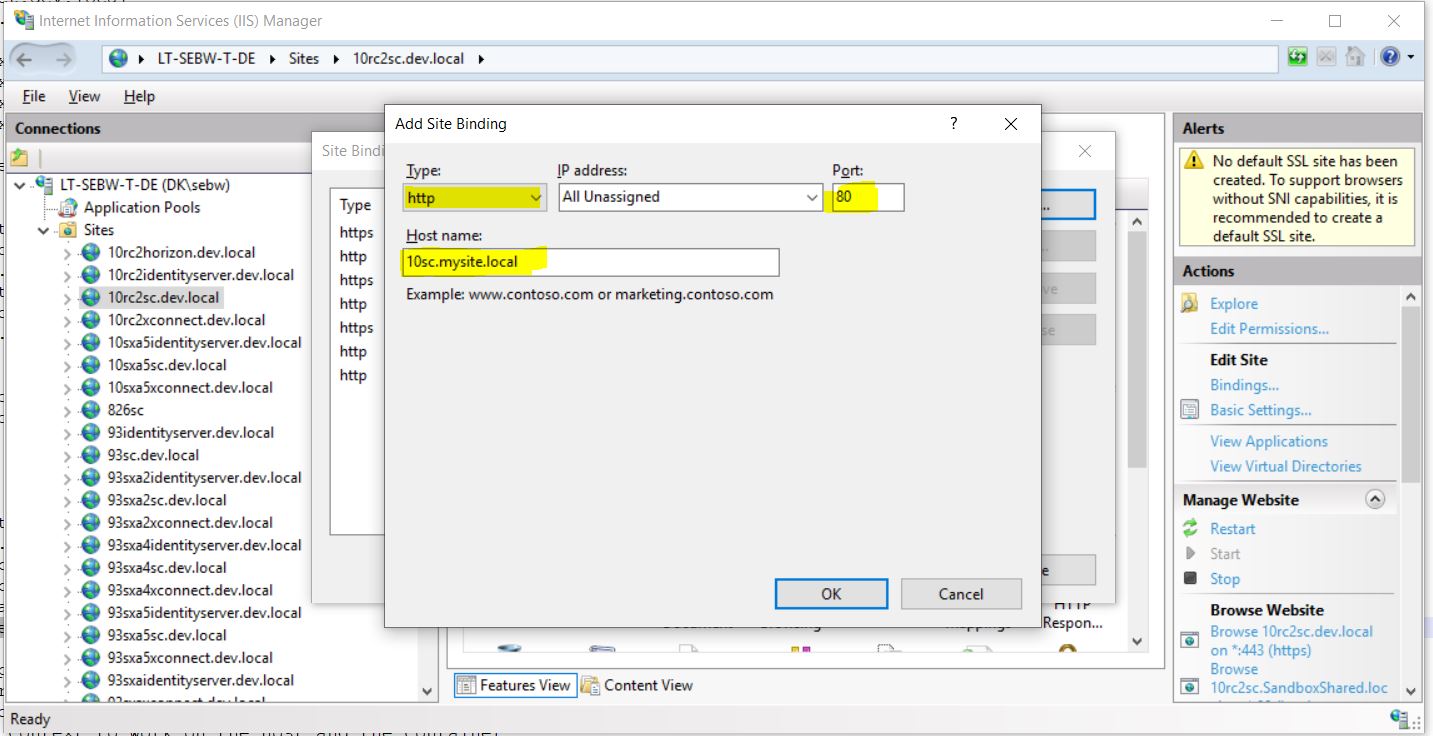Click the features pane vertical scrollbar
The image size is (1433, 736).
[x=1137, y=350]
